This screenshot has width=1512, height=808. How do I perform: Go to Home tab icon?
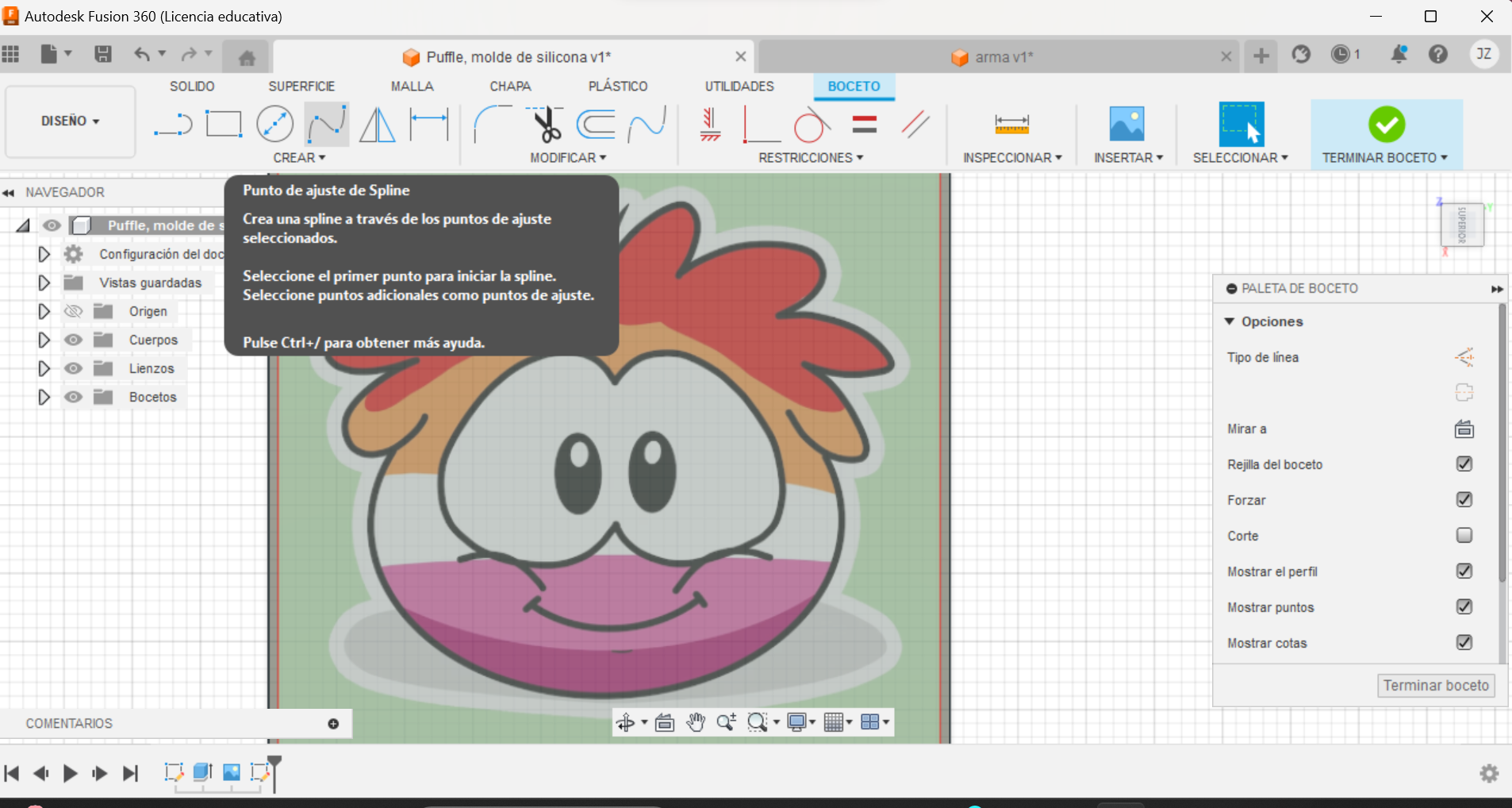pos(247,57)
